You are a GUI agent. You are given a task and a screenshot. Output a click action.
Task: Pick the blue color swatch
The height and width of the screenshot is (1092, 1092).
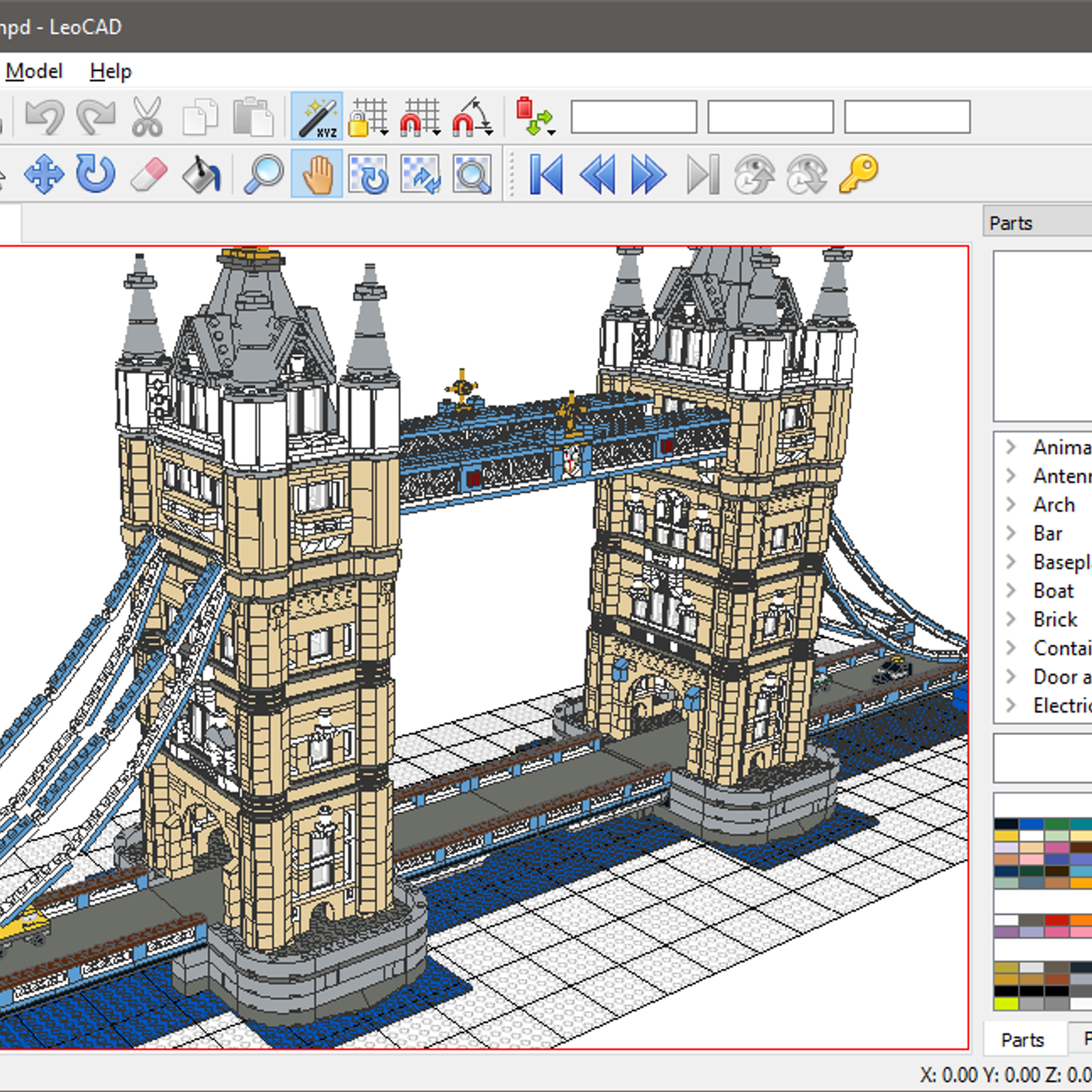pos(1031,824)
